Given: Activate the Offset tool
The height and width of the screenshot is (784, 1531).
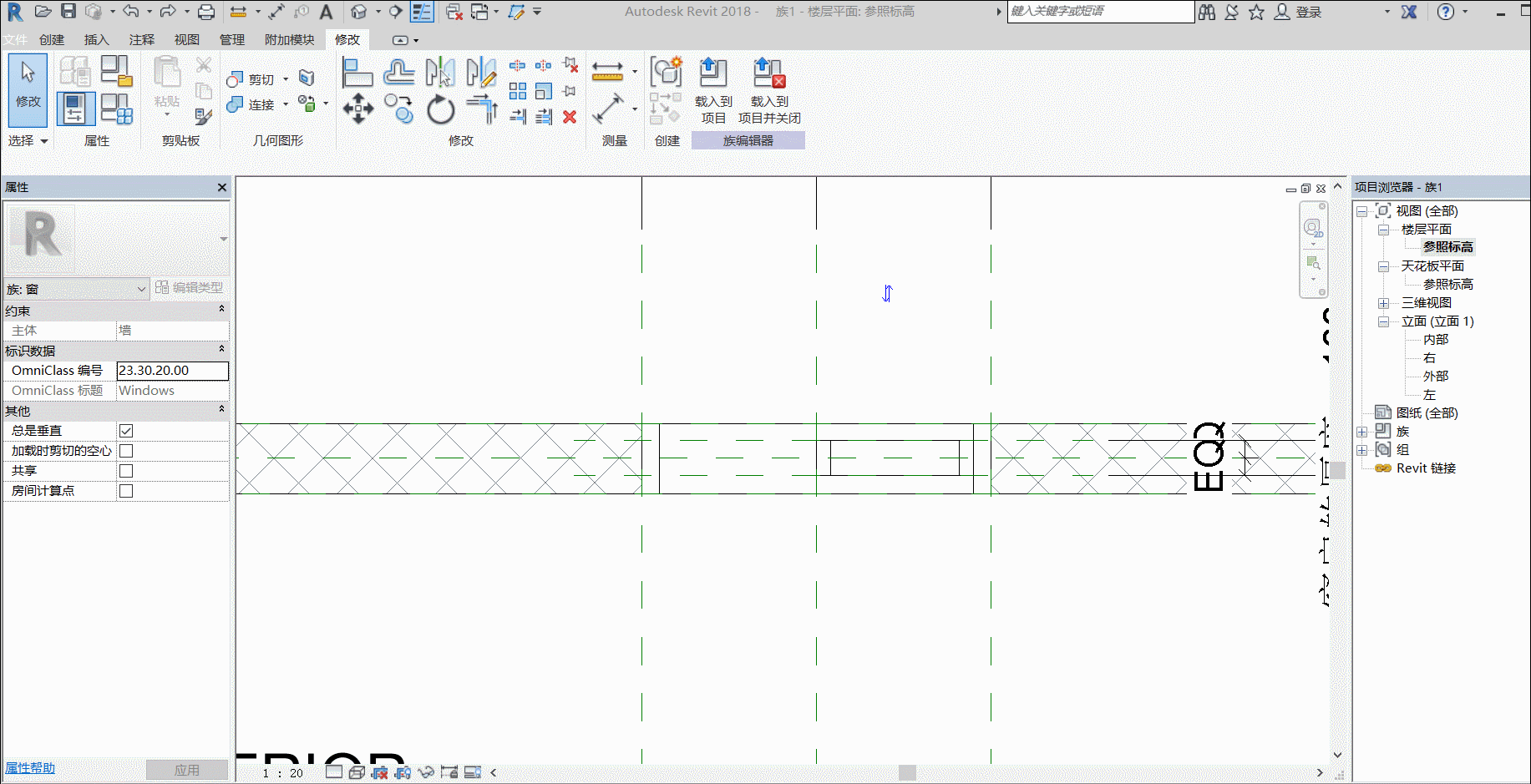Looking at the screenshot, I should pyautogui.click(x=399, y=73).
